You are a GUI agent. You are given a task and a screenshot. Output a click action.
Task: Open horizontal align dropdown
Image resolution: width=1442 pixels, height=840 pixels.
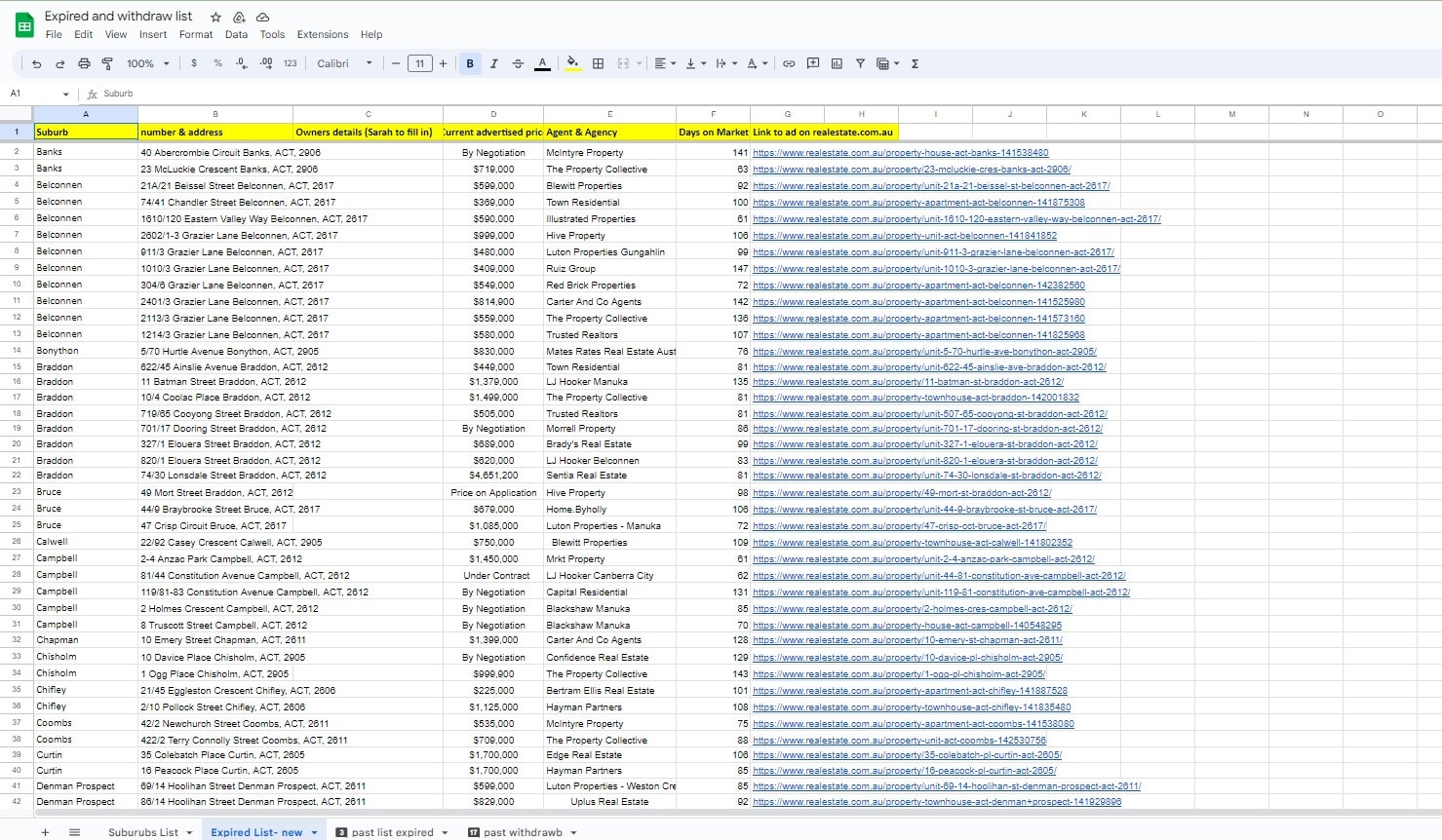pyautogui.click(x=664, y=63)
